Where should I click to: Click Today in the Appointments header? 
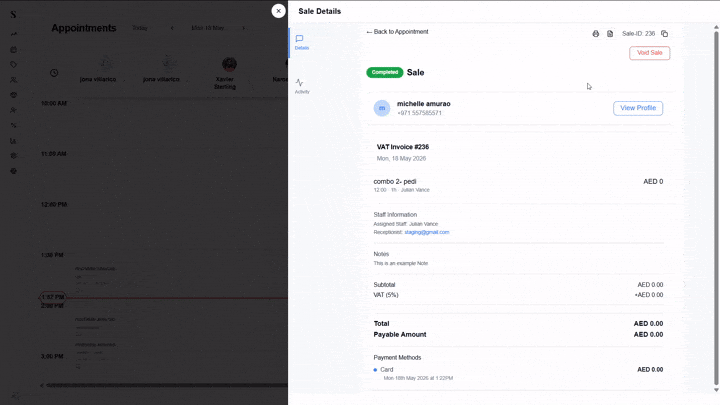pyautogui.click(x=140, y=28)
